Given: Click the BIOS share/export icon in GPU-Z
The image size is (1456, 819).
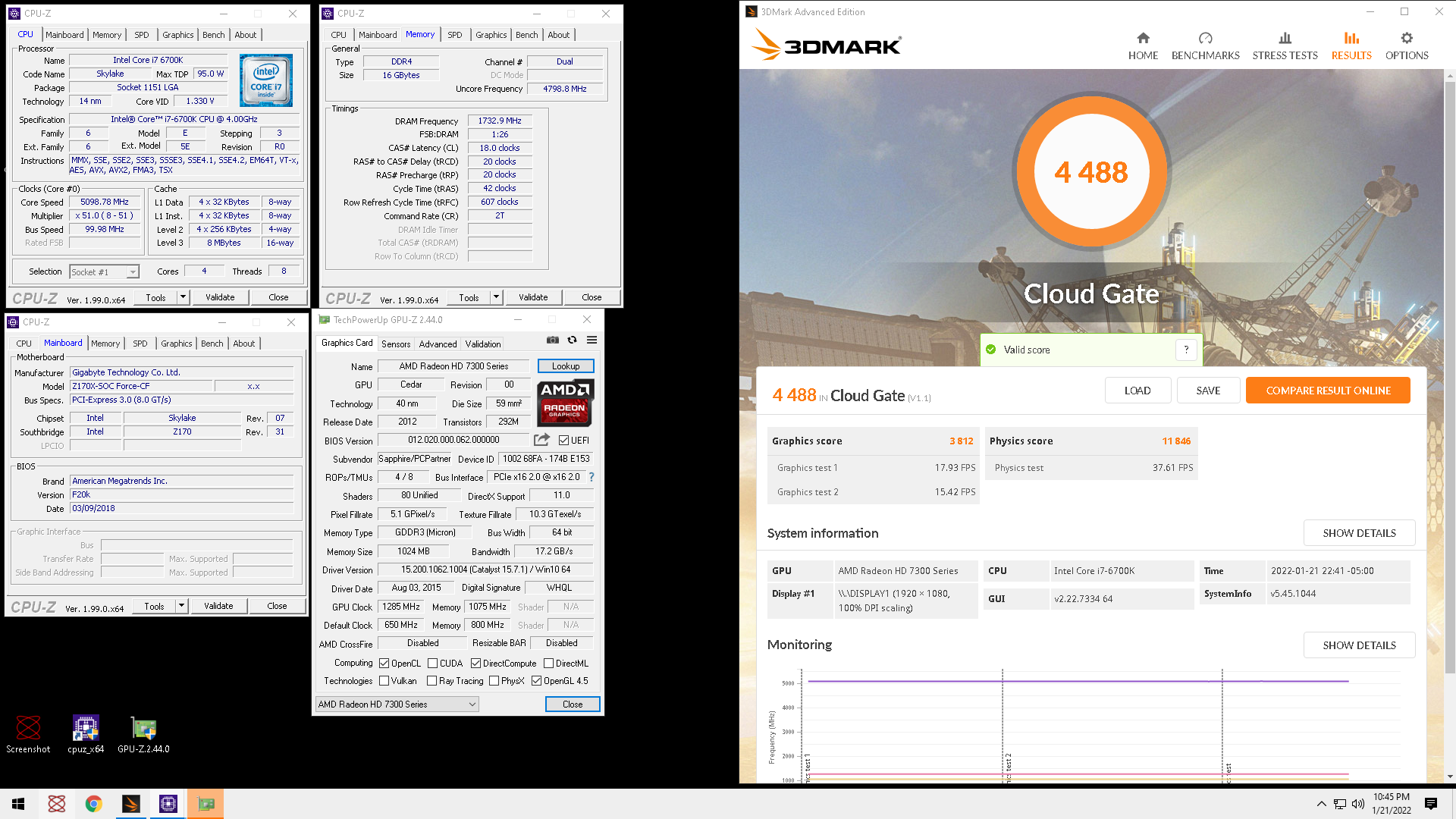Looking at the screenshot, I should [x=541, y=440].
